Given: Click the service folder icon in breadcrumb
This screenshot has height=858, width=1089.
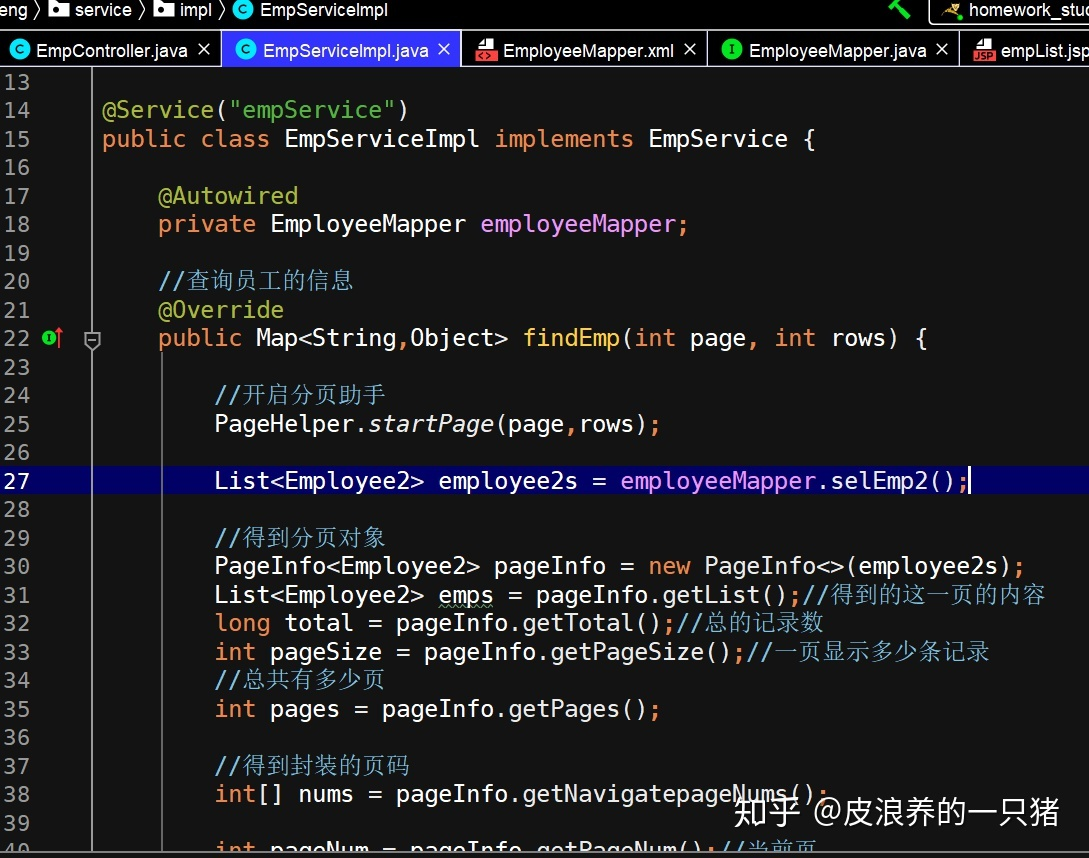Looking at the screenshot, I should click(x=59, y=9).
